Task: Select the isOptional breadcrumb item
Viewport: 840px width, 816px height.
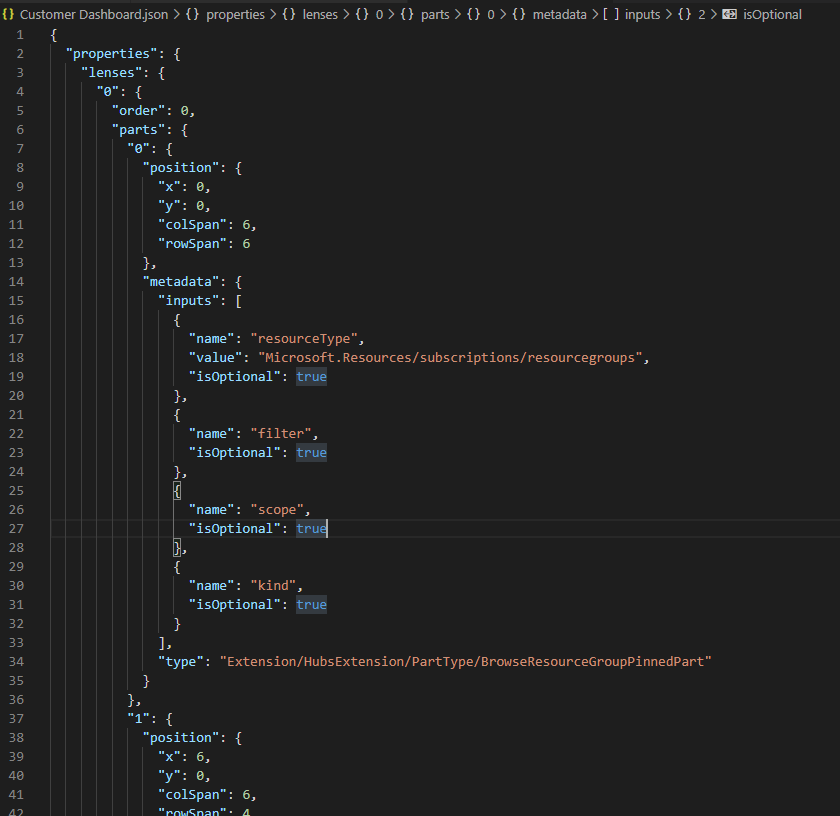Action: [x=772, y=15]
